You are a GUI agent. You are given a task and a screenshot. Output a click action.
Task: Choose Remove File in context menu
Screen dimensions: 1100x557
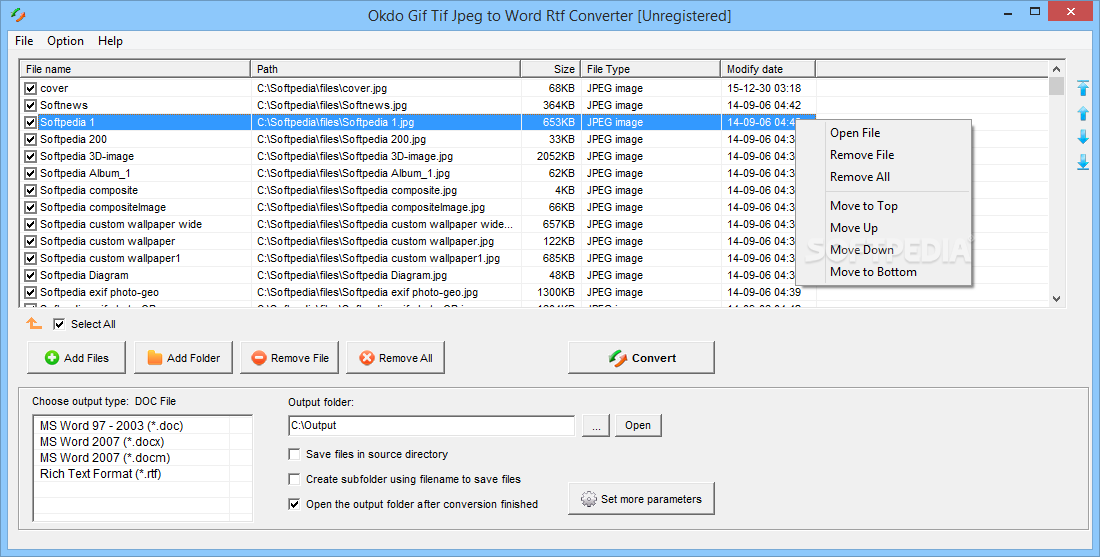884,155
